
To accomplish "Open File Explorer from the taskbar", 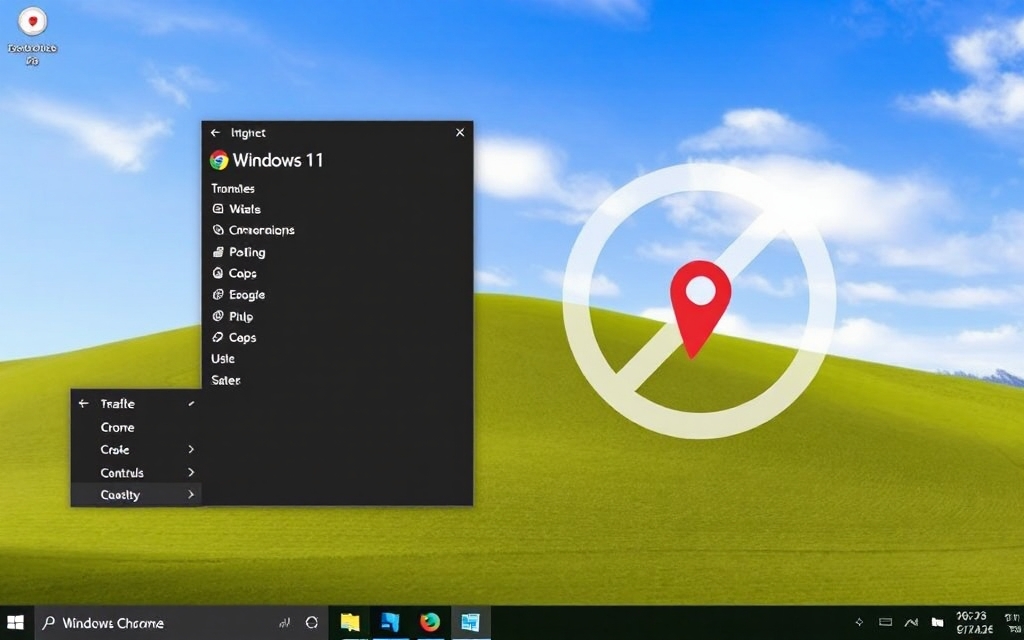I will (x=350, y=622).
